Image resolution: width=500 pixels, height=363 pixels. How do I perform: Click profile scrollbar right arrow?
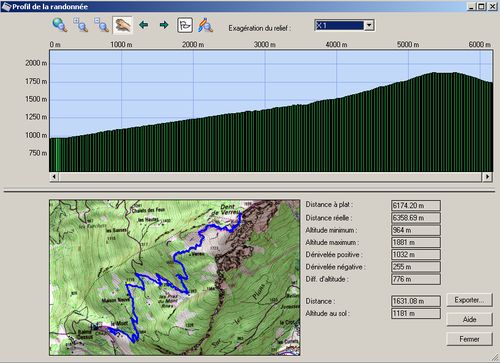coord(487,177)
